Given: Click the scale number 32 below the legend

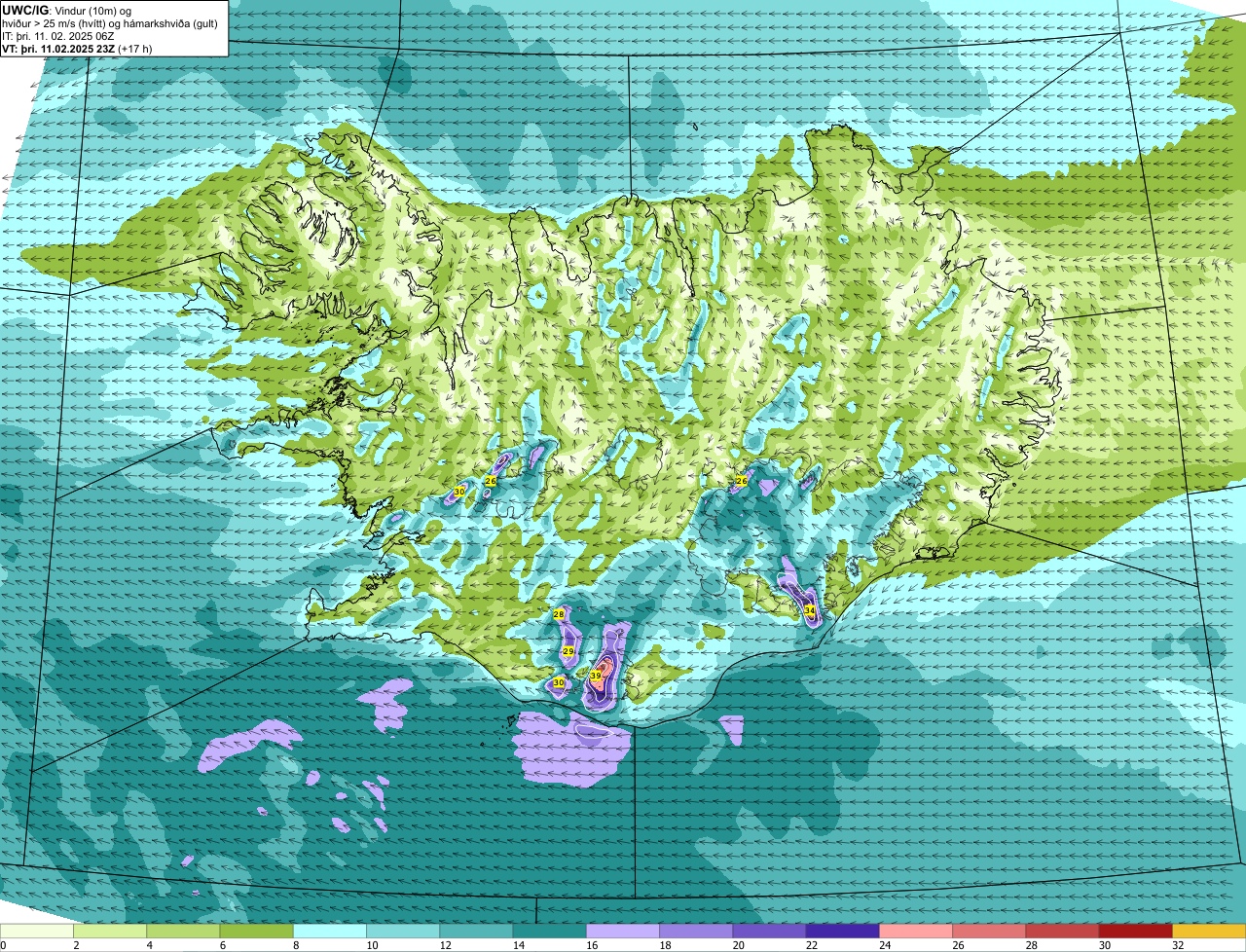Looking at the screenshot, I should [x=1176, y=945].
